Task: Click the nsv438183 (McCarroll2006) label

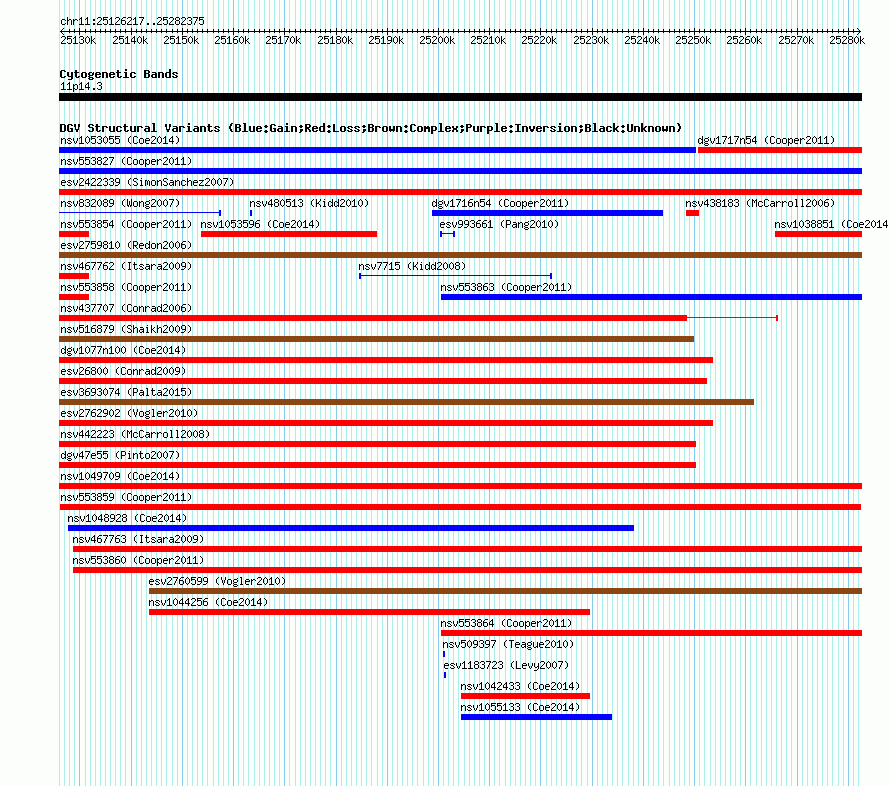Action: [x=760, y=203]
